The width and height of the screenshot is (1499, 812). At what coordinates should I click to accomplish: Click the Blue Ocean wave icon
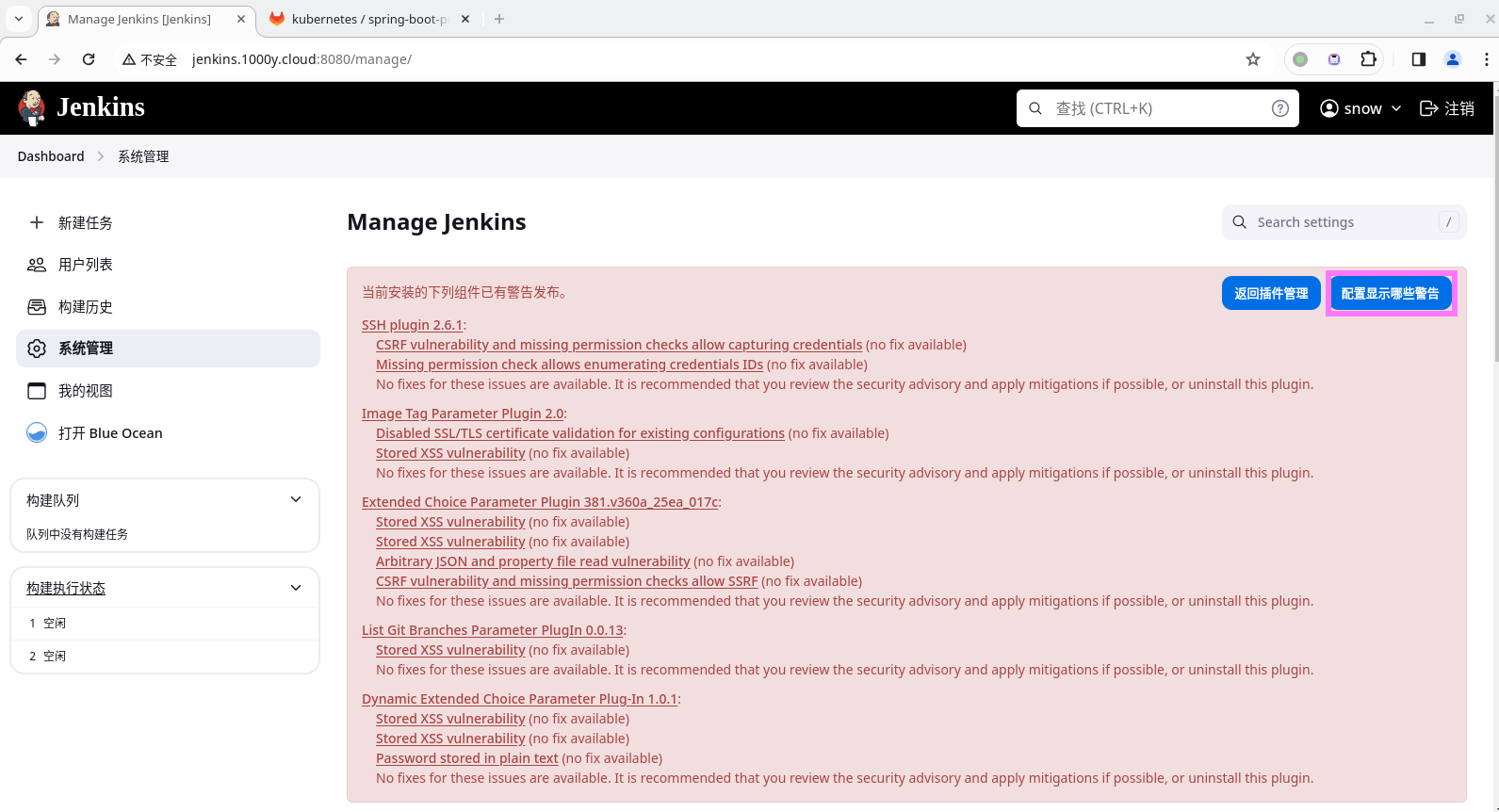tap(37, 433)
